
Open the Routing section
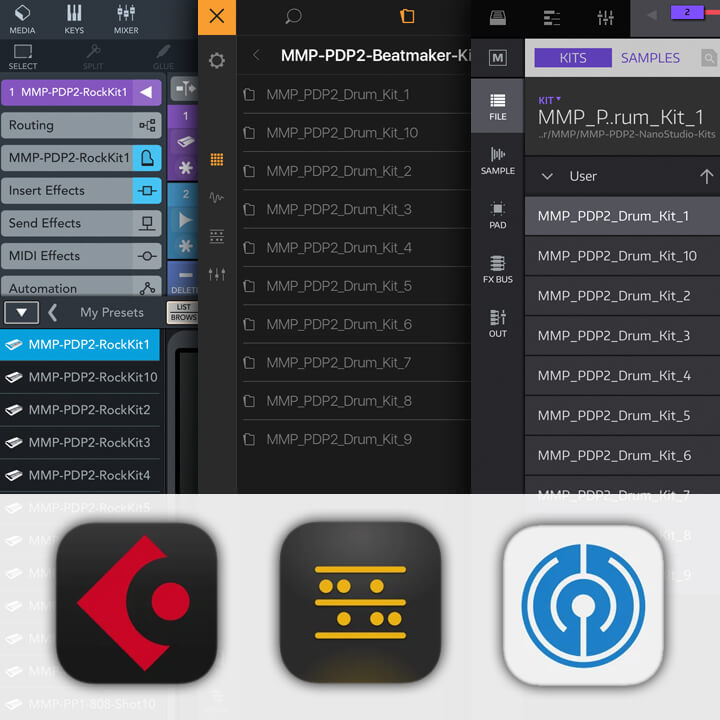(81, 125)
